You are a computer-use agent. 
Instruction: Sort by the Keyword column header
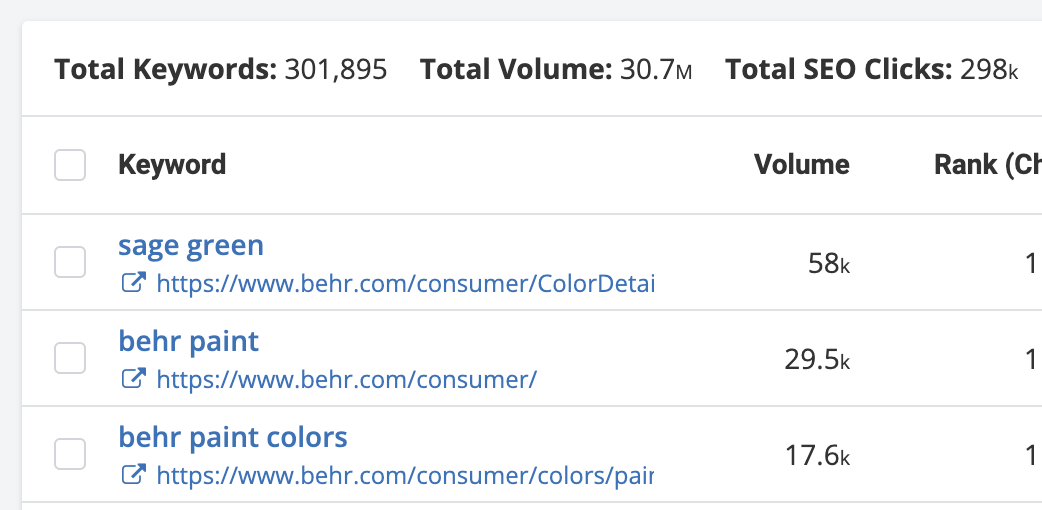coord(172,164)
